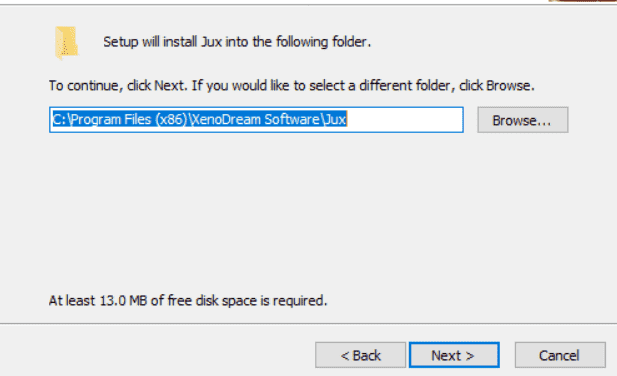Go back with the < Back button

(360, 355)
